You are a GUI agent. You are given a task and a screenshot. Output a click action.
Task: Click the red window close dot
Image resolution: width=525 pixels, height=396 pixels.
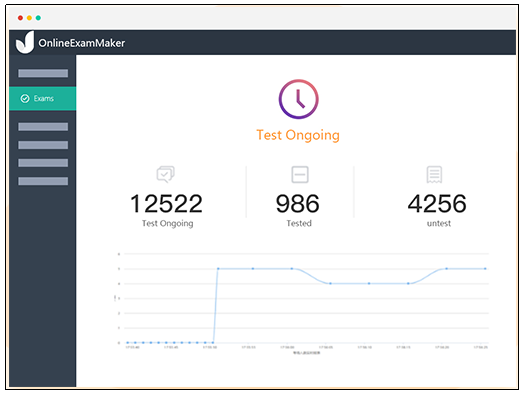[20, 18]
